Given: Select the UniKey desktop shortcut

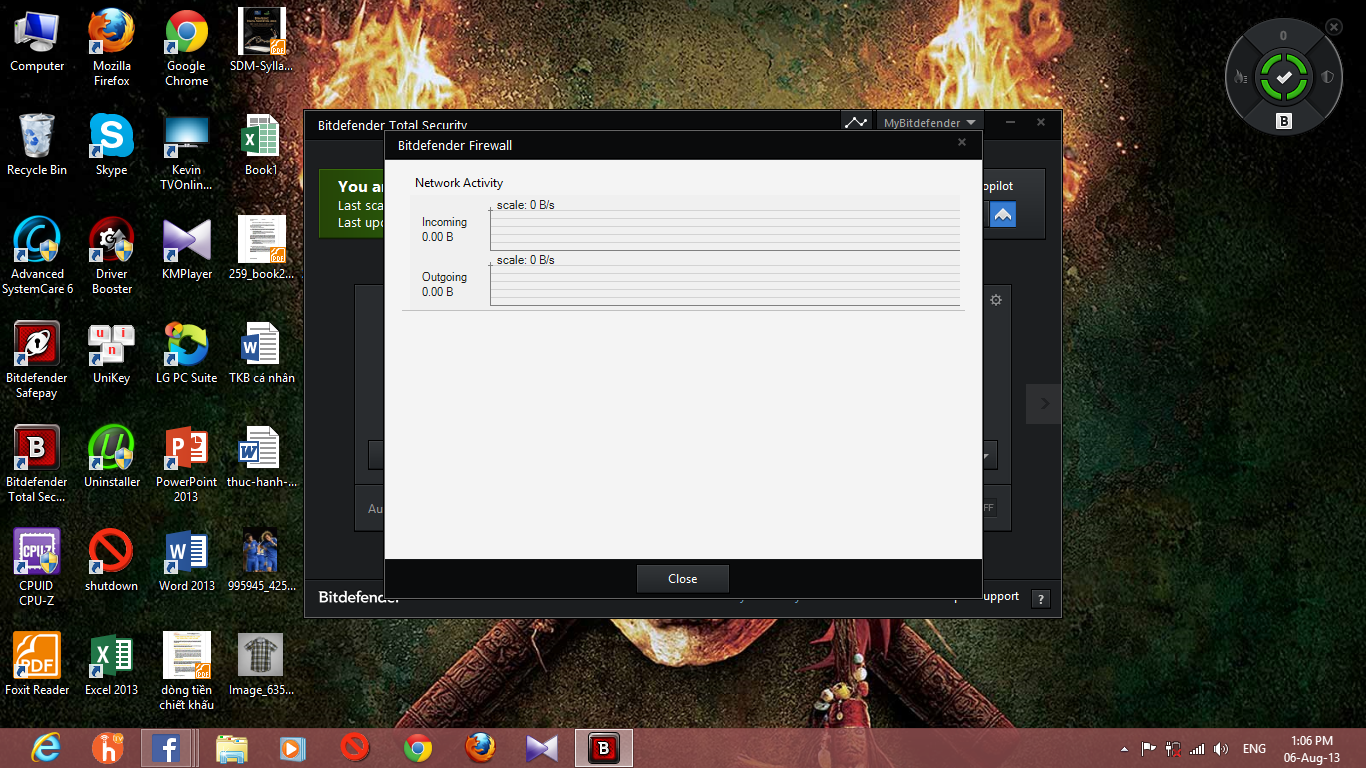Looking at the screenshot, I should (x=112, y=353).
